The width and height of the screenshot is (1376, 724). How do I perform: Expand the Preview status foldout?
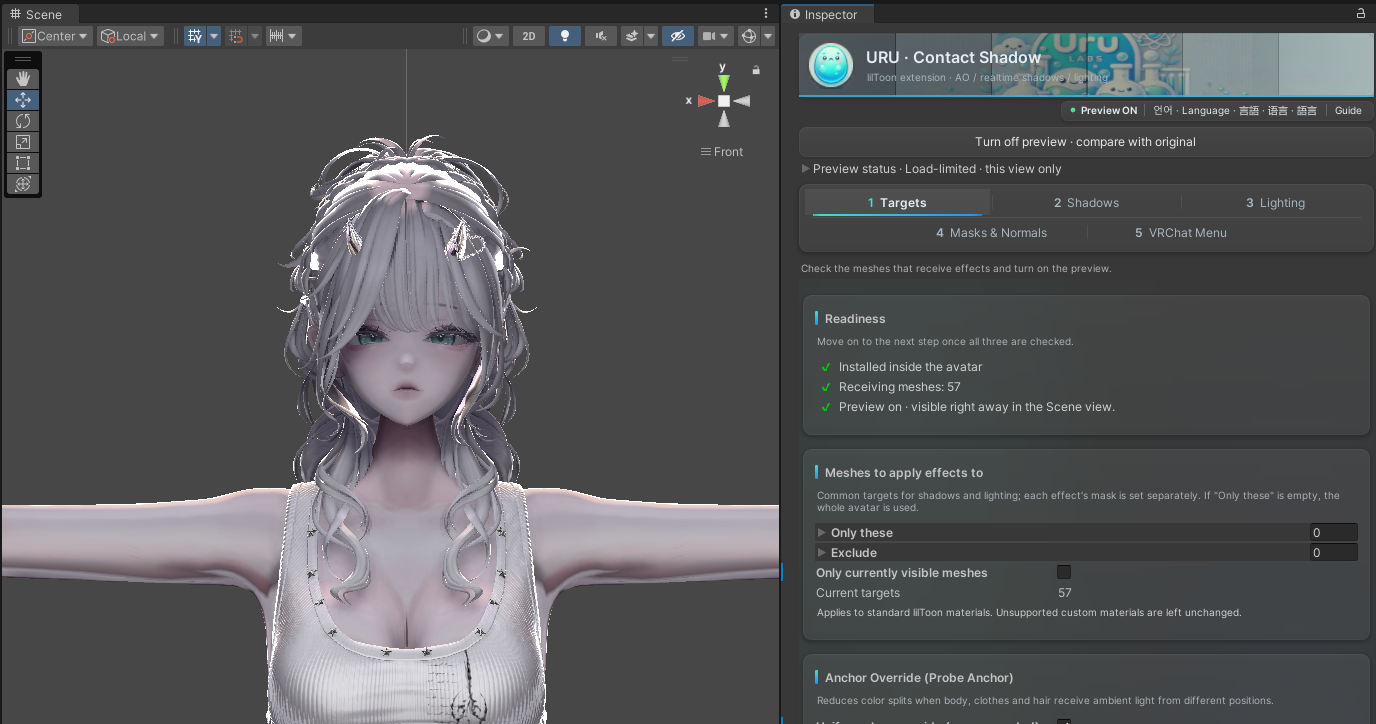click(x=806, y=169)
